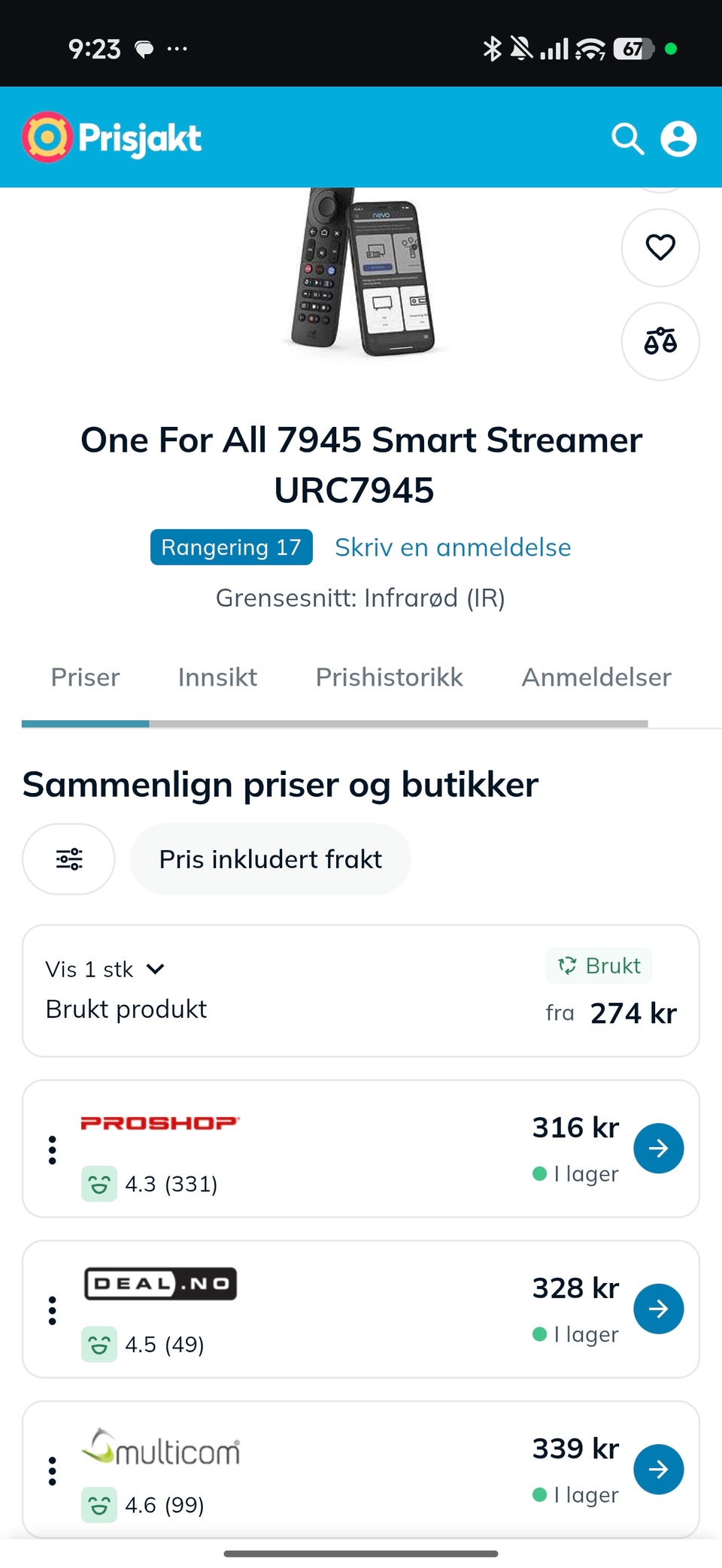
Task: Go to Multicom offer via arrow button
Action: tap(658, 1469)
